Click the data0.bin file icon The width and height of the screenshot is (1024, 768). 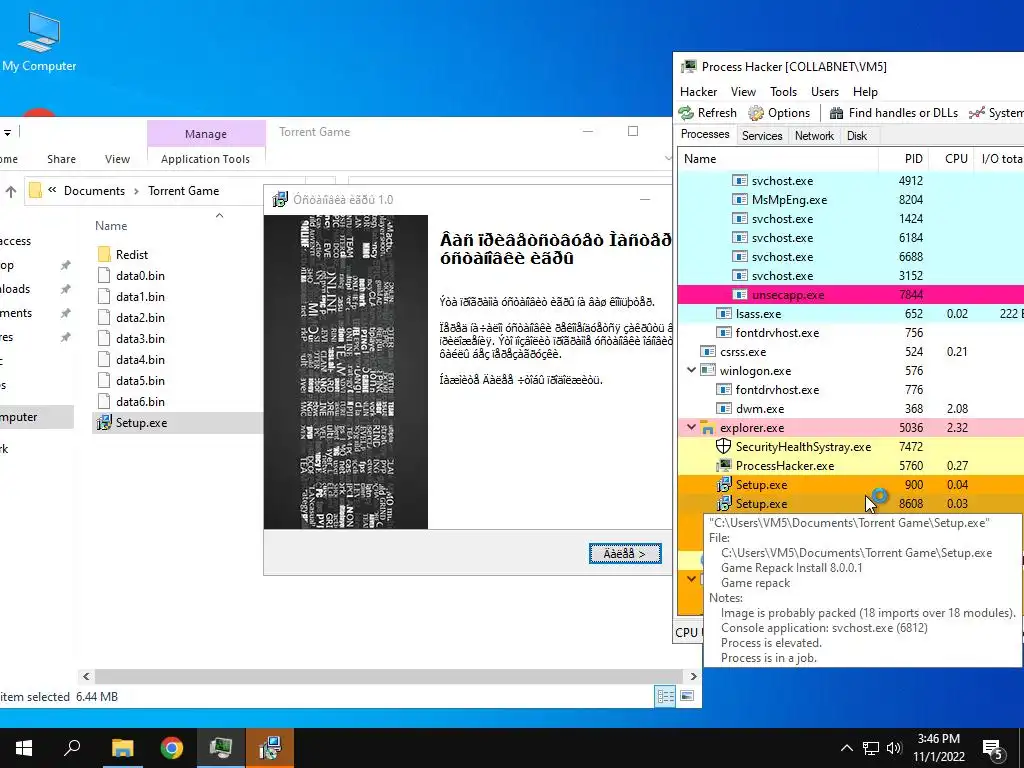104,275
